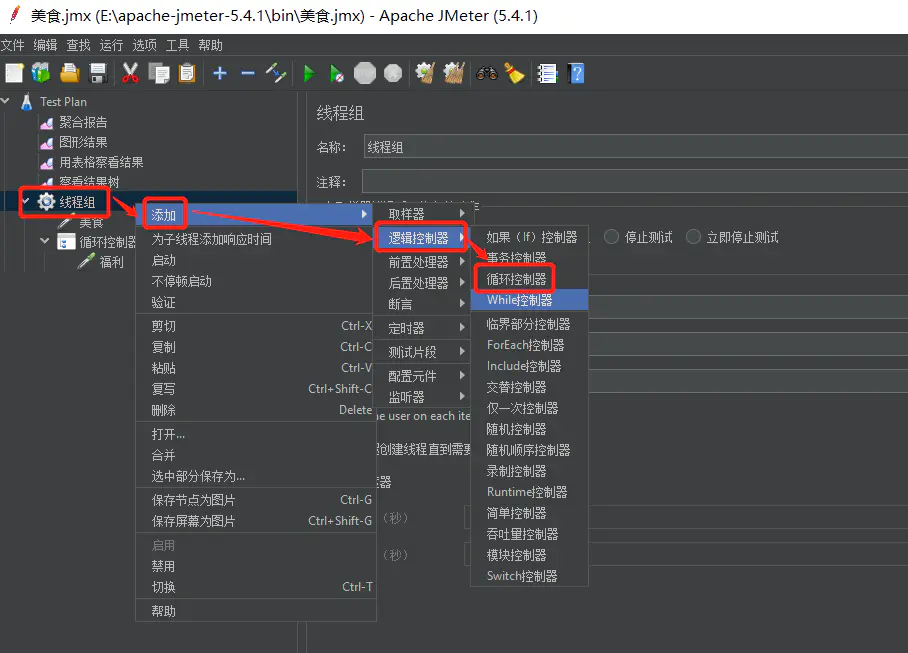908x653 pixels.
Task: Choose 逻辑控制器 in the add submenu
Action: pos(424,237)
